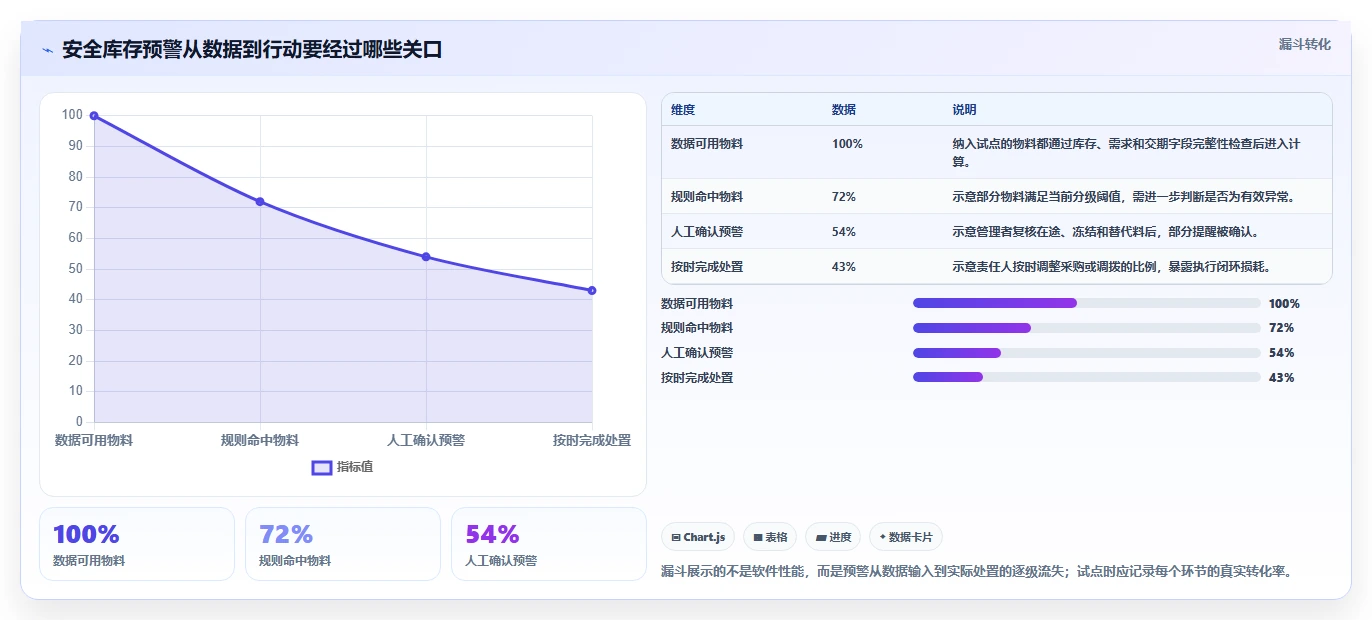1372x620 pixels.
Task: Click chart data point at 按时完成处置
Action: [592, 291]
